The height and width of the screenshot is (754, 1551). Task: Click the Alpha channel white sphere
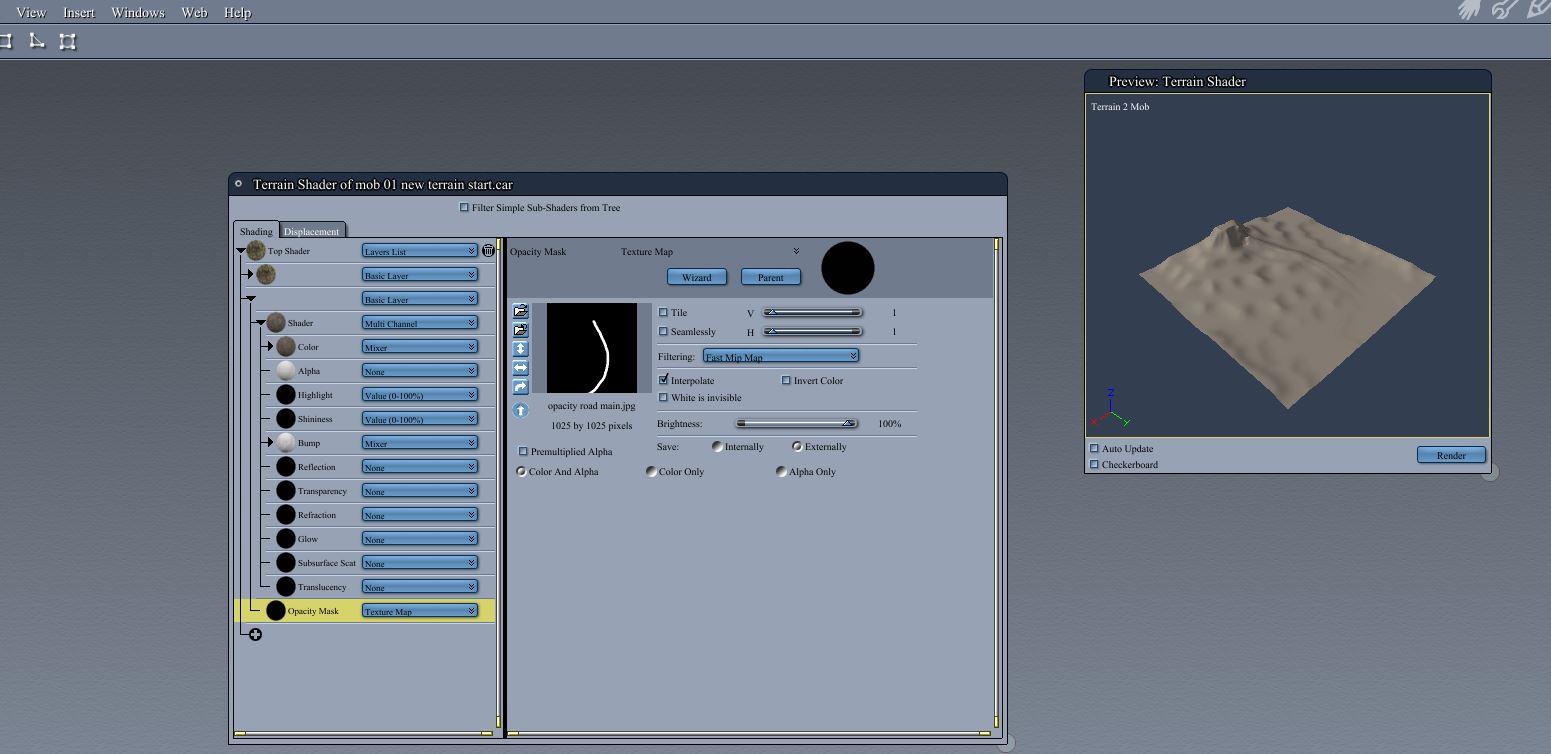(286, 371)
